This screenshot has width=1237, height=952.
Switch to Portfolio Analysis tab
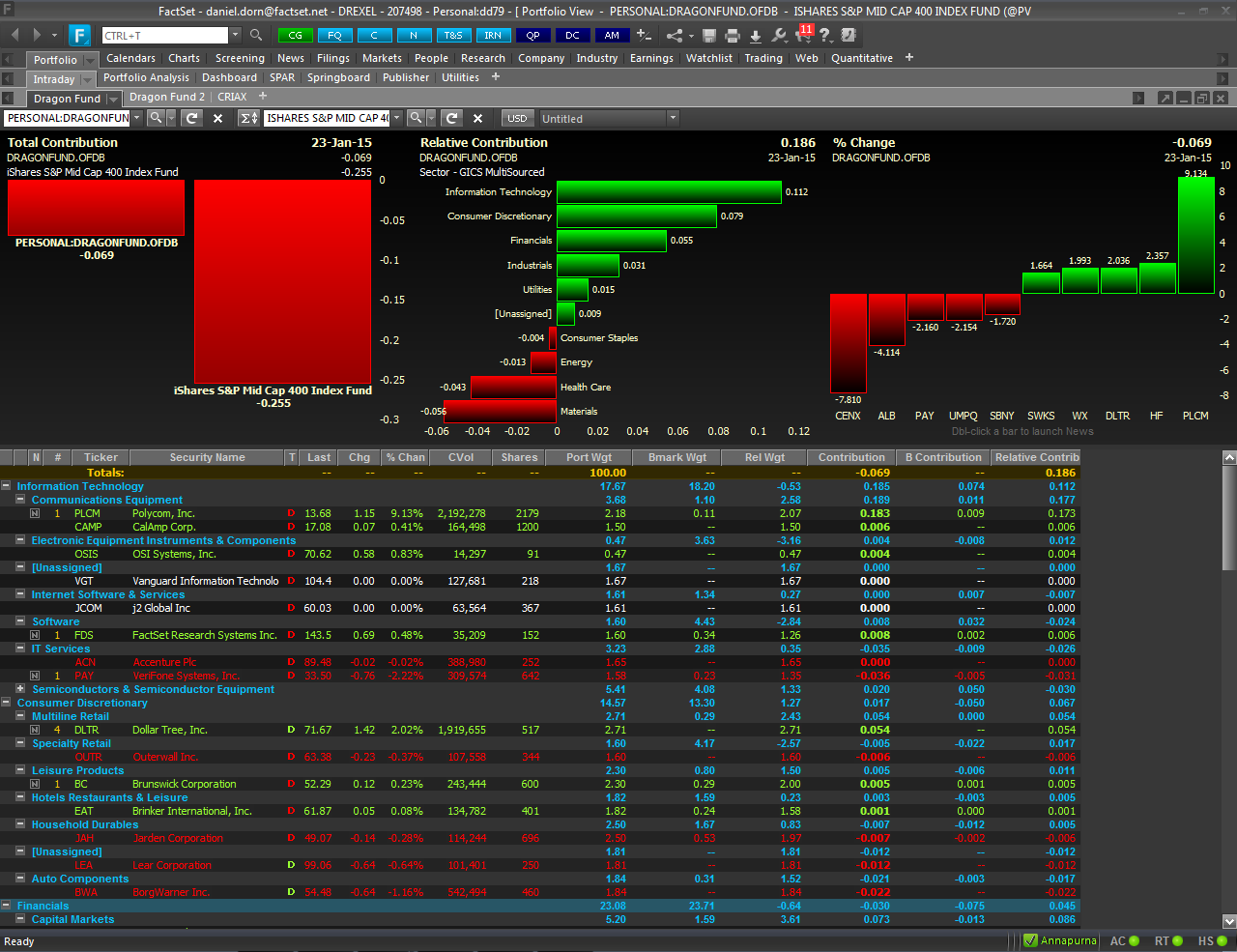pos(146,77)
